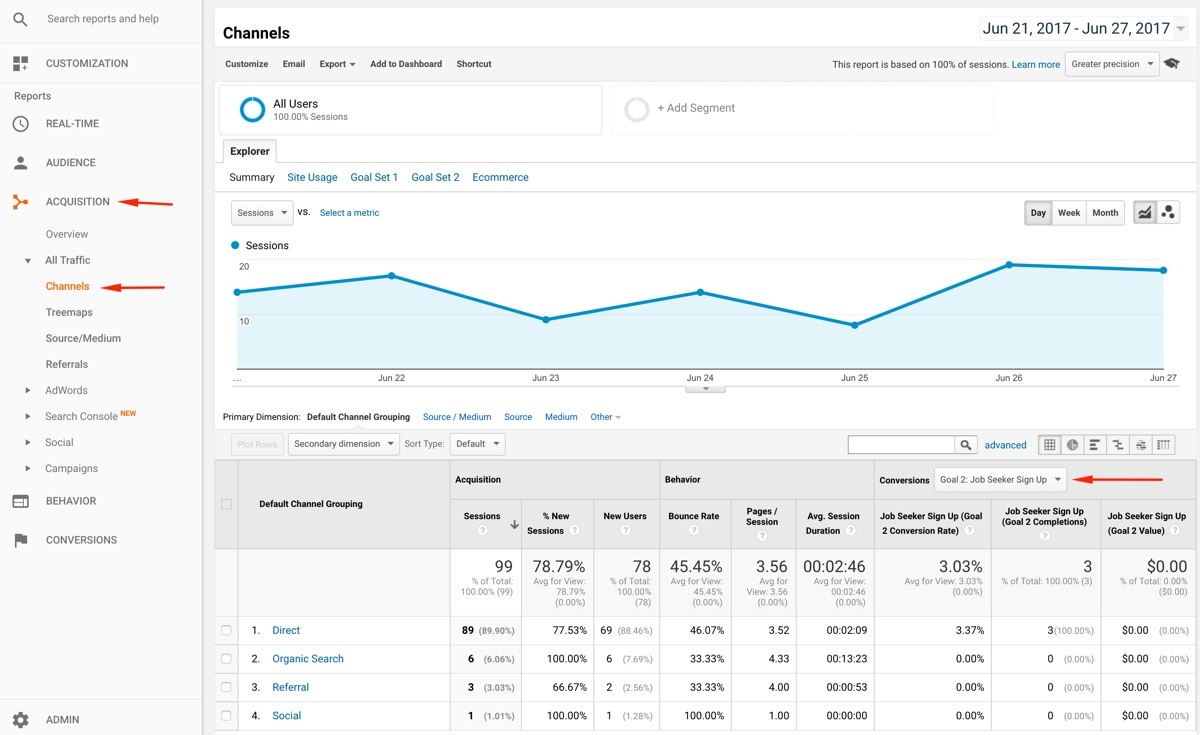Check the select-all checkbox in table header
1200x735 pixels.
point(226,504)
